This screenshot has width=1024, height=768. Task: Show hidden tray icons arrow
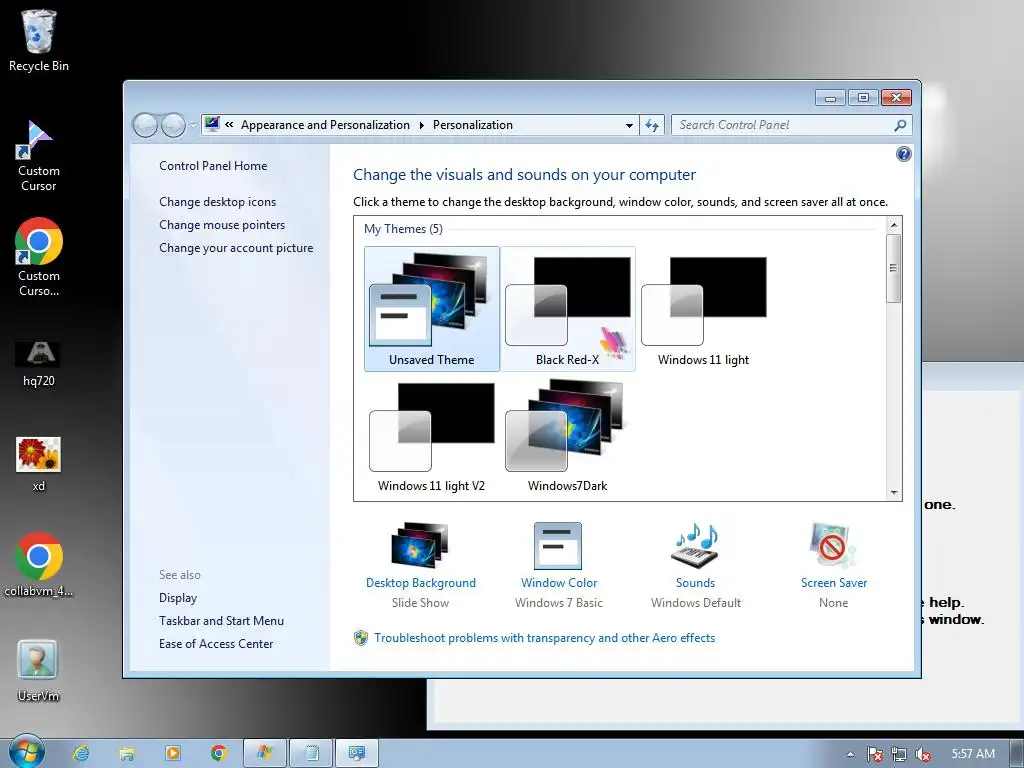tap(850, 754)
